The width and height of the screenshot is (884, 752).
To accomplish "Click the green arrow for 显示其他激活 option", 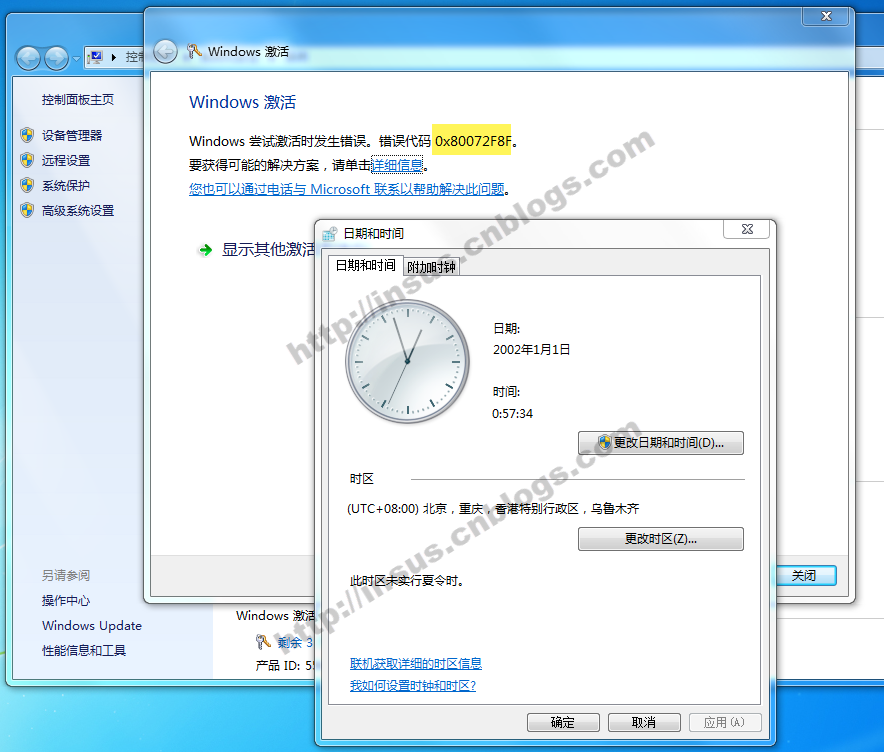I will (x=205, y=250).
